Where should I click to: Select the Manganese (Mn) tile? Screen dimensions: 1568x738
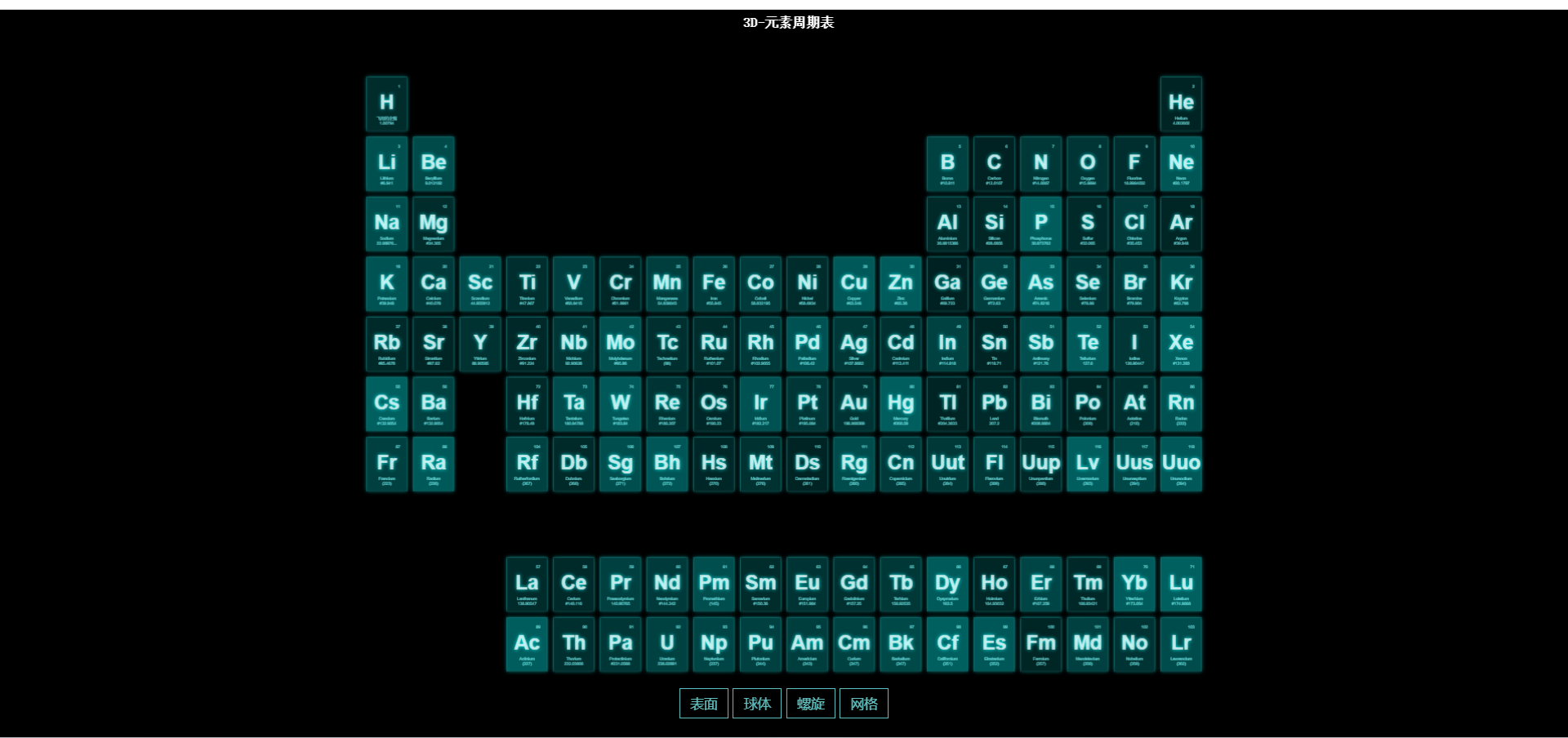click(x=667, y=284)
